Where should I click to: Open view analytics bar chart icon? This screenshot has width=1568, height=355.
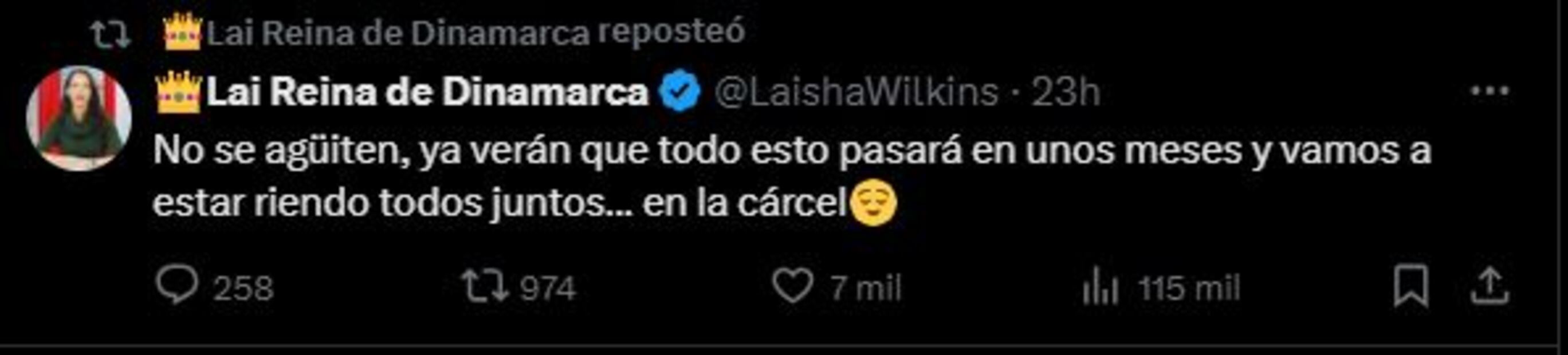pos(1101,287)
